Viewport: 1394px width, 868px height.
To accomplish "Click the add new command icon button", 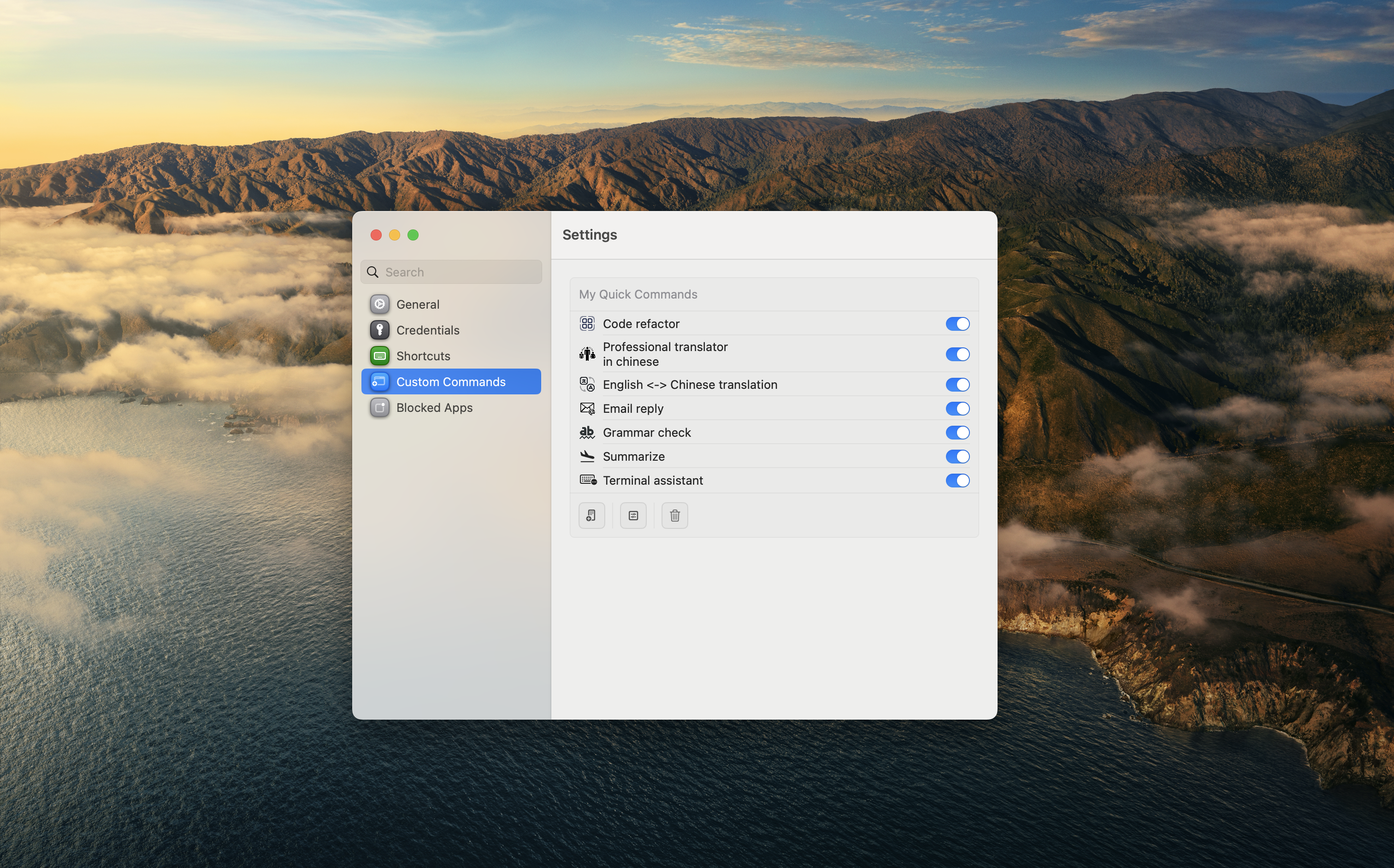I will [591, 516].
